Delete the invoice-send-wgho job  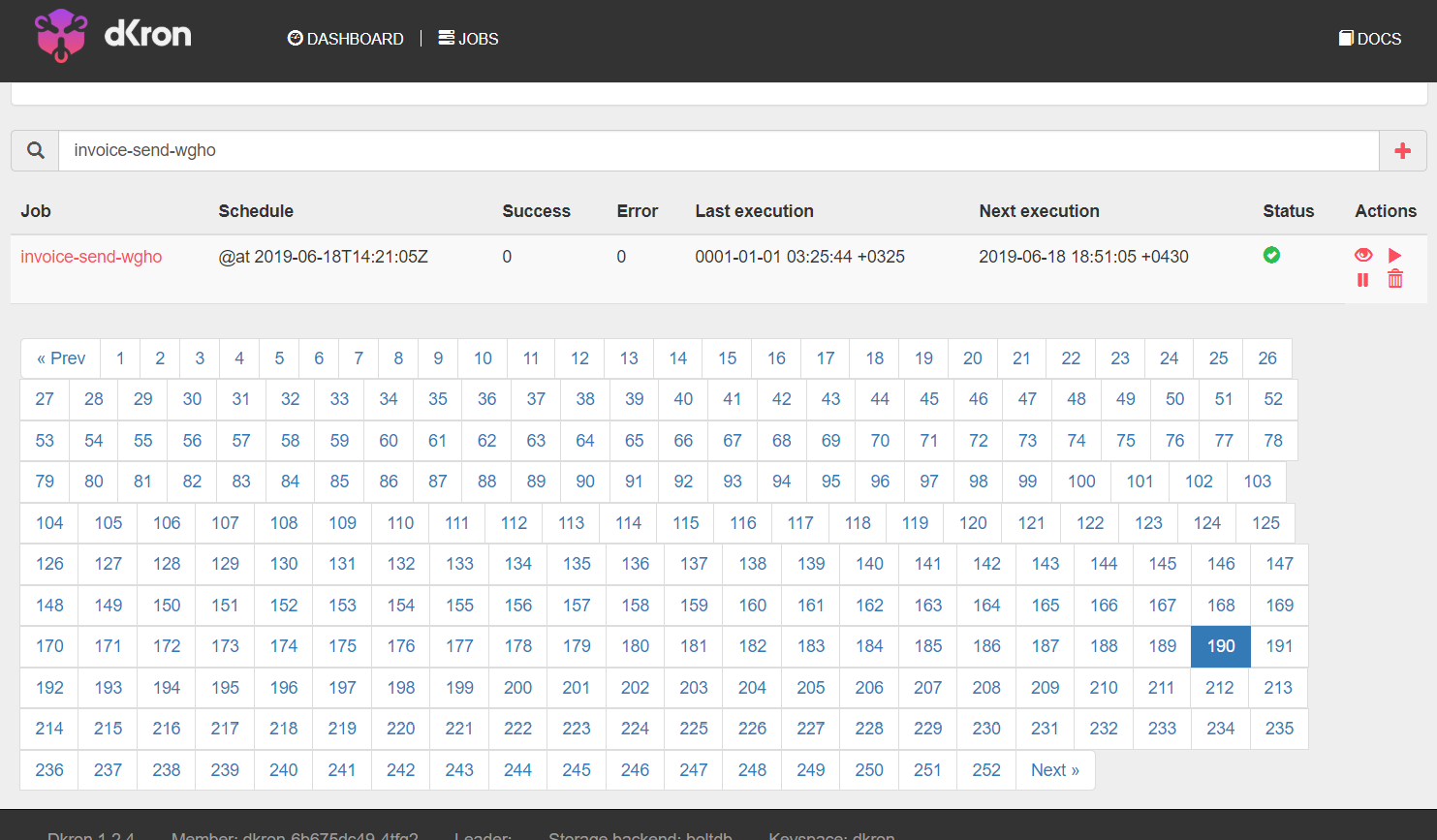(1395, 279)
